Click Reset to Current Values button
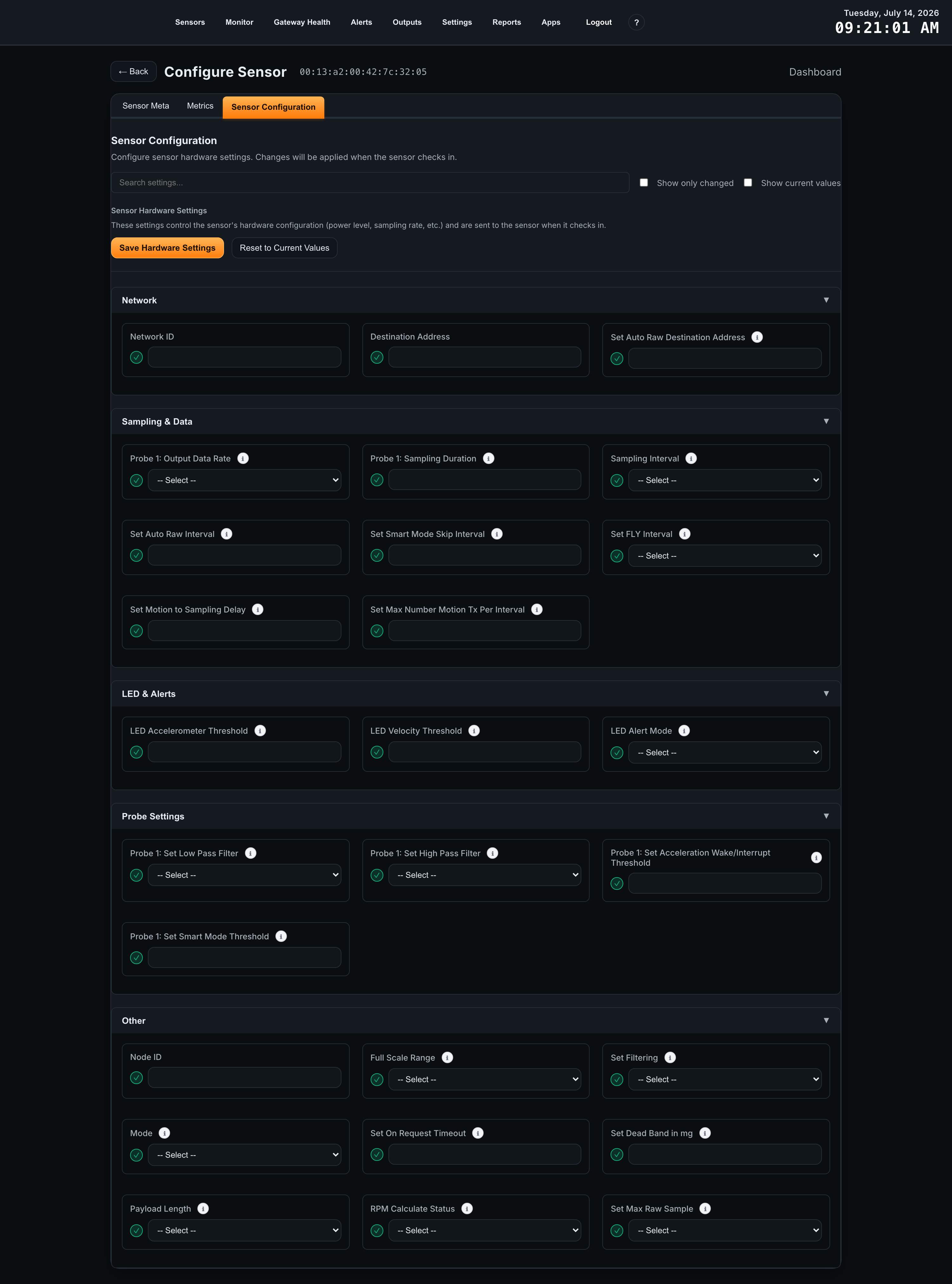The image size is (952, 1284). click(x=285, y=248)
